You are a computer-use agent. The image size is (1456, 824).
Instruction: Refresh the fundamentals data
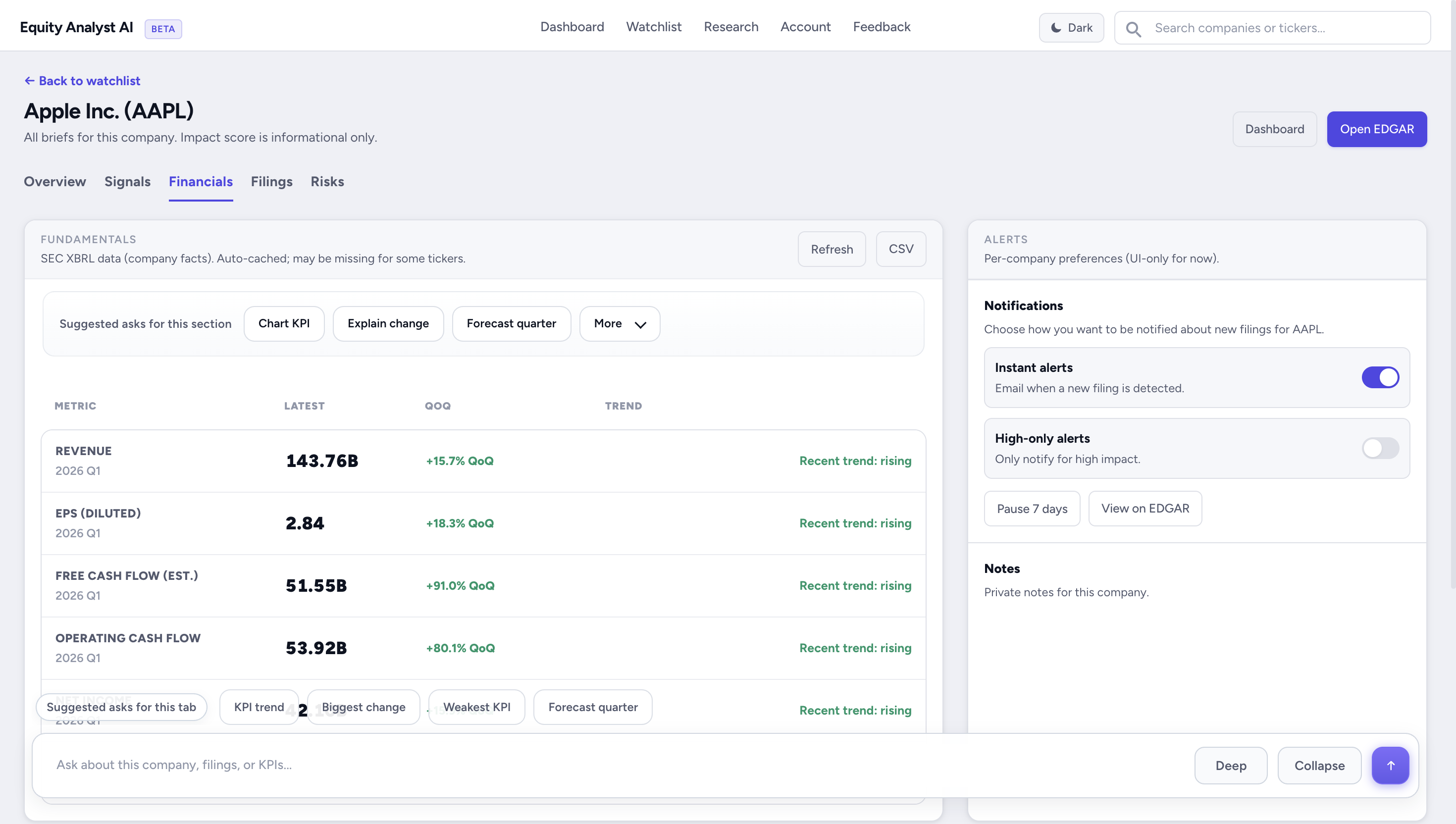[832, 249]
